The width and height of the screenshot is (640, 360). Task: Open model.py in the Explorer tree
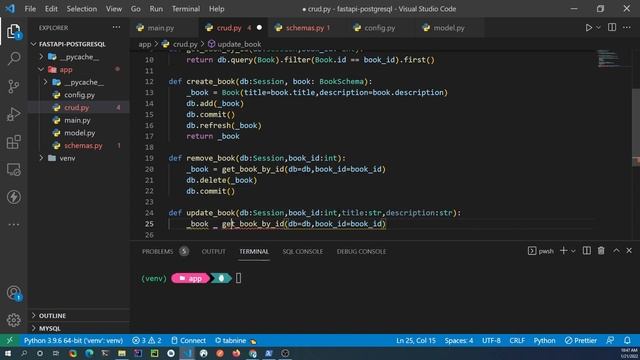point(79,133)
